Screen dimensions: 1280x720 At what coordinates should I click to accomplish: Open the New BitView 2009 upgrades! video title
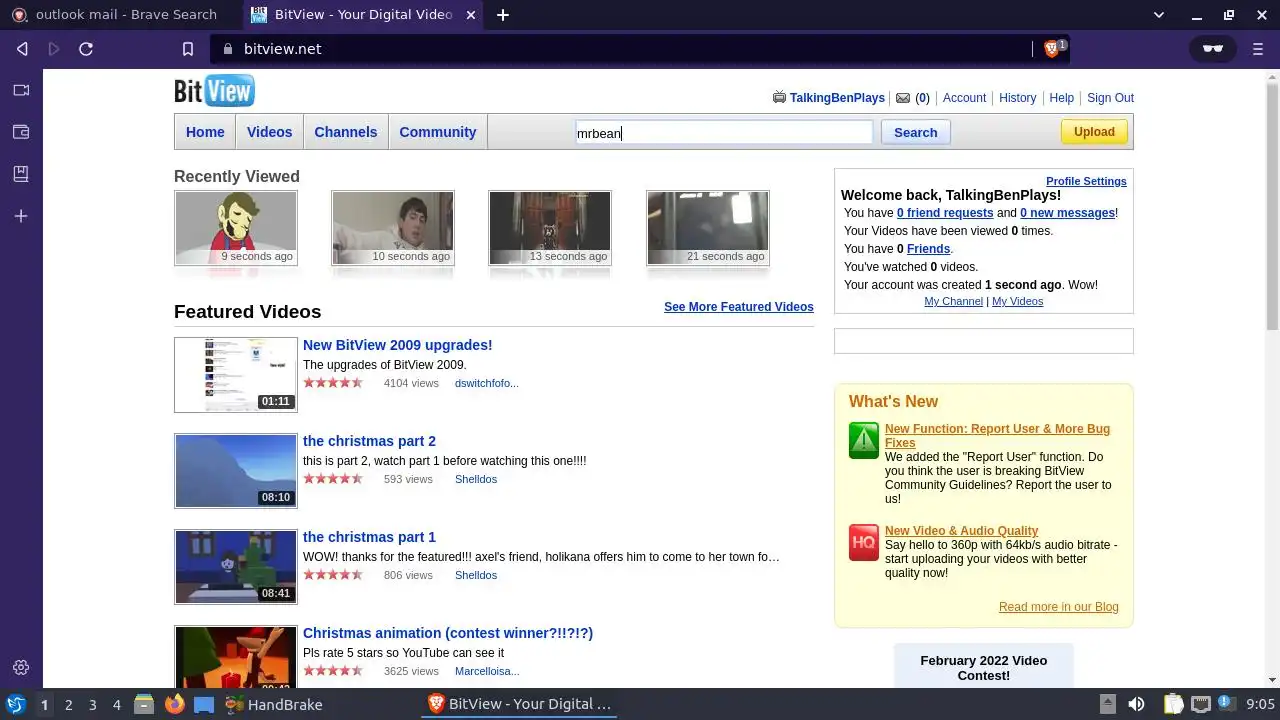point(398,345)
